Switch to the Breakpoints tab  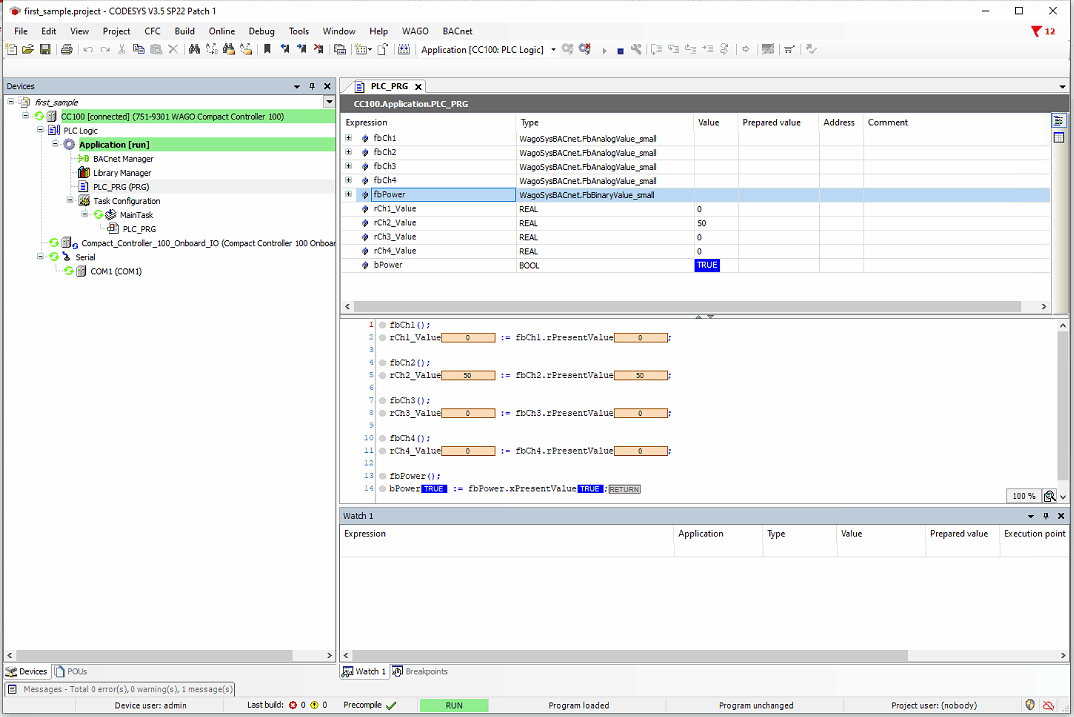coord(420,671)
